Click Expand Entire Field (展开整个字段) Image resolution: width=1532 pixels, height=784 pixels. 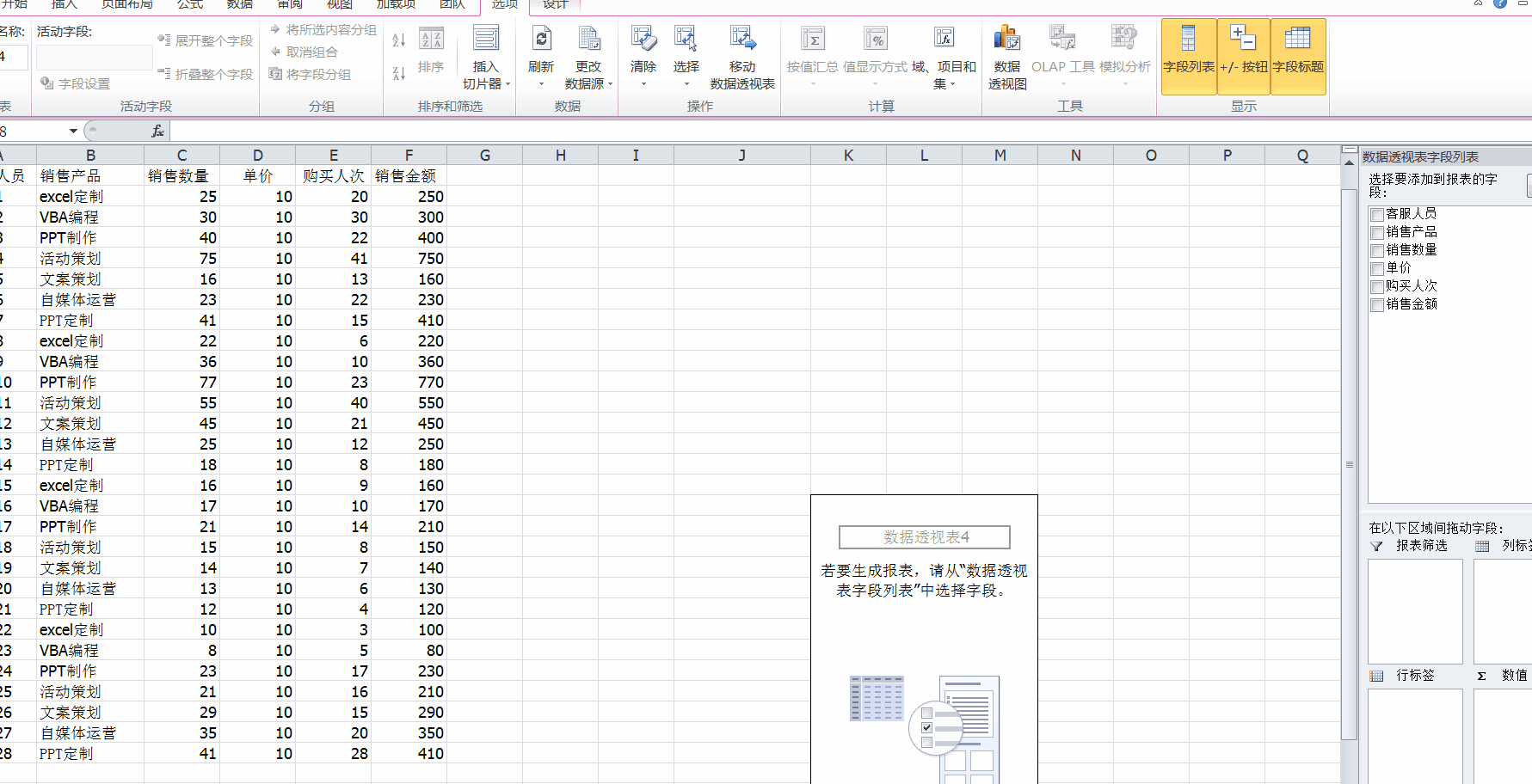coord(206,40)
